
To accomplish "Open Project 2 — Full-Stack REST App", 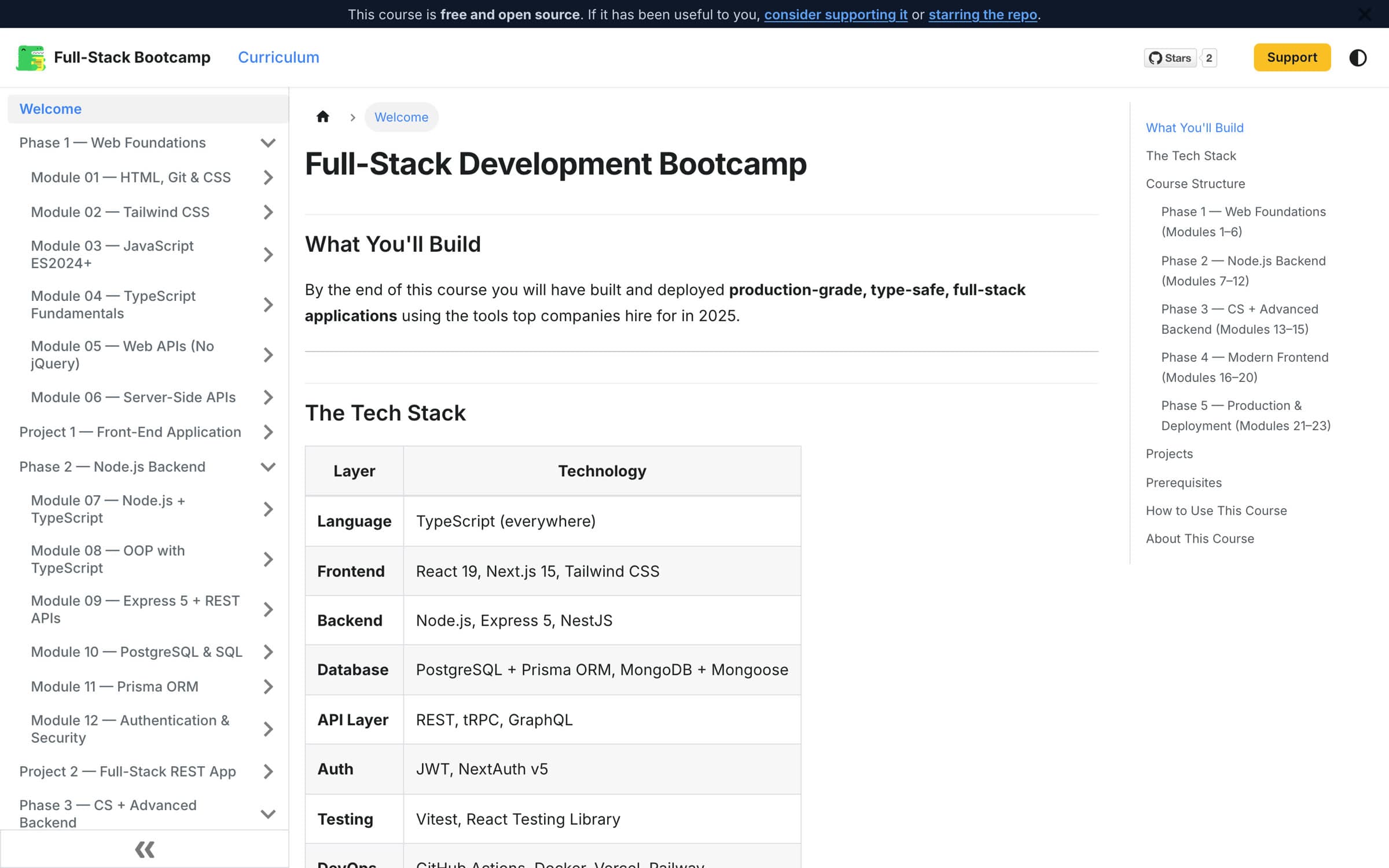I will click(x=127, y=771).
